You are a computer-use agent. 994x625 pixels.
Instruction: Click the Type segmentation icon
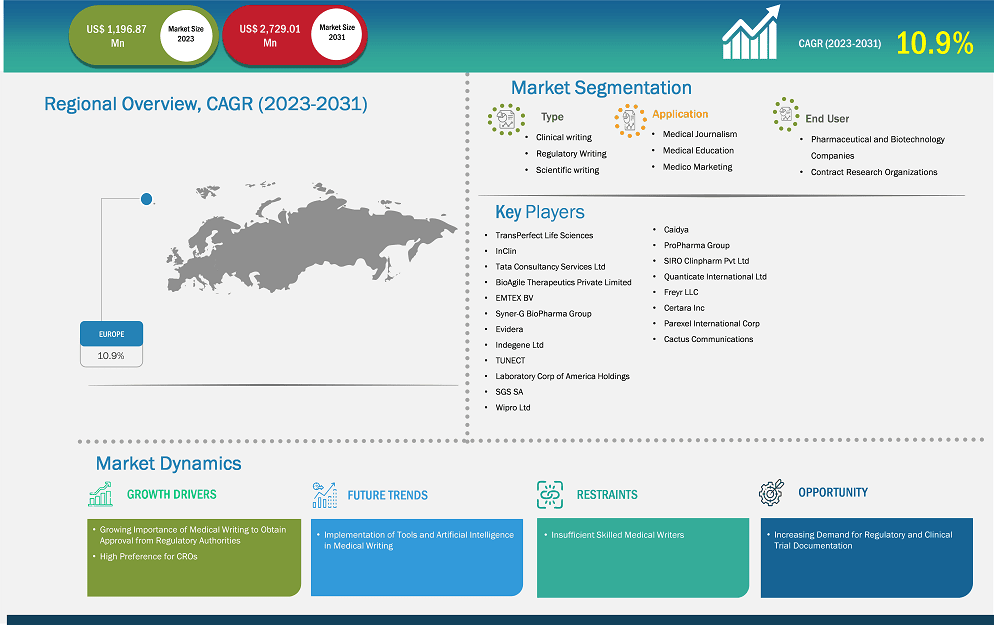(x=506, y=119)
